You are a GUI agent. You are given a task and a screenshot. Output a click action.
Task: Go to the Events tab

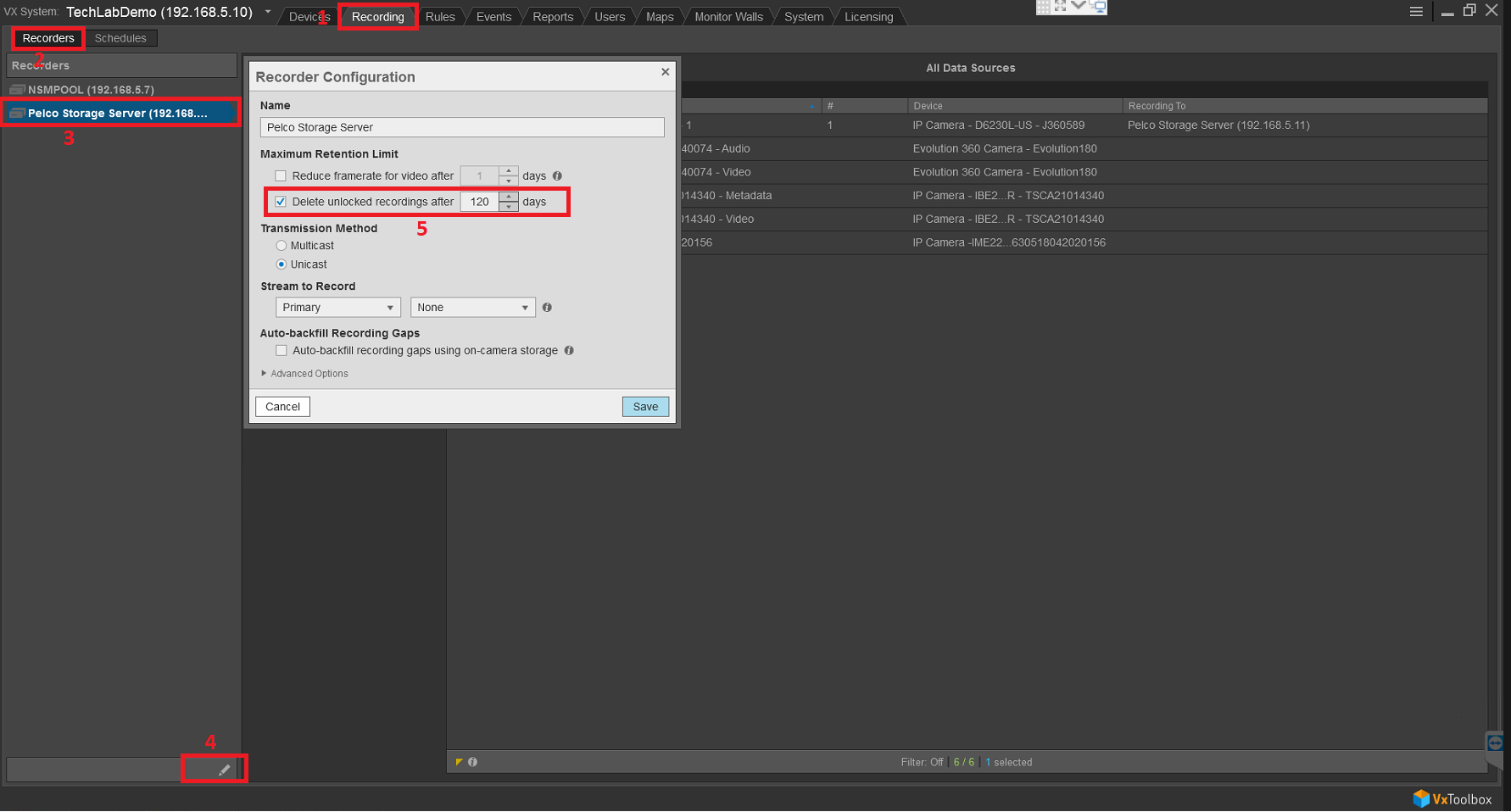click(x=493, y=17)
